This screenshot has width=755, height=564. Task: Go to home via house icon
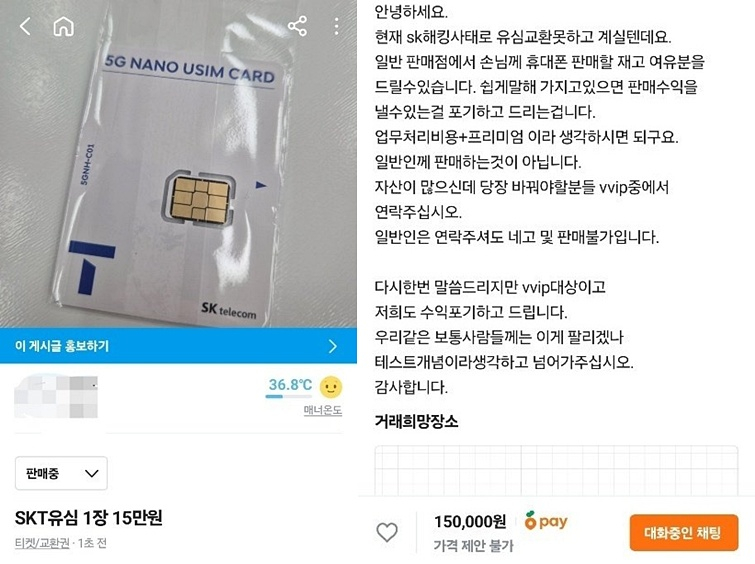coord(63,26)
